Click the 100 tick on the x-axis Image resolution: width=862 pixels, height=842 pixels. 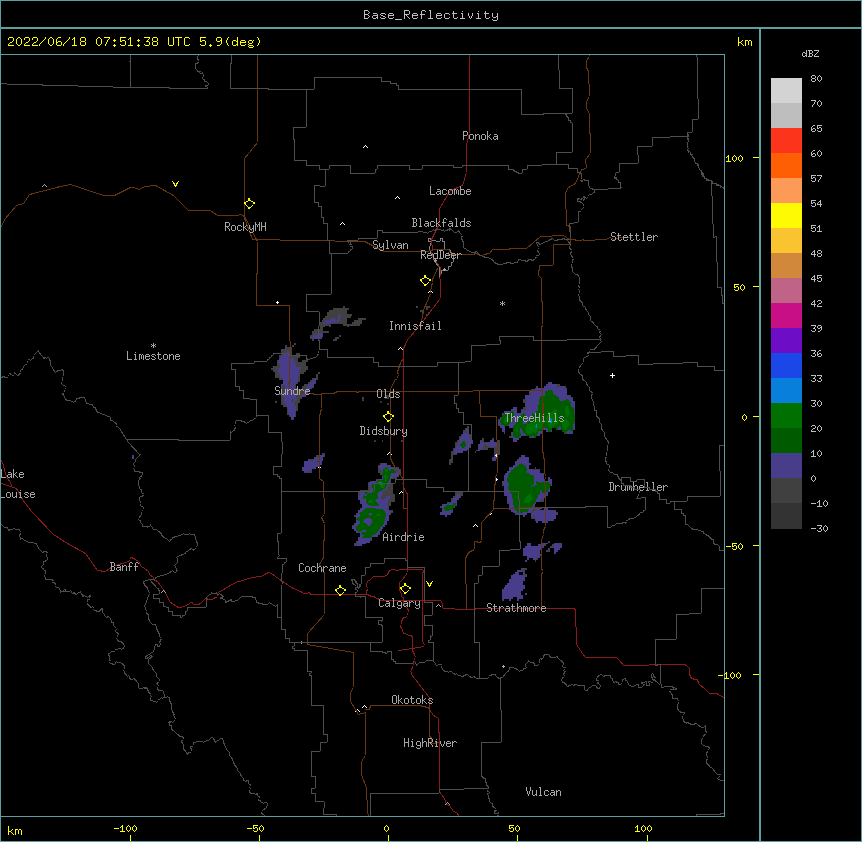point(643,828)
